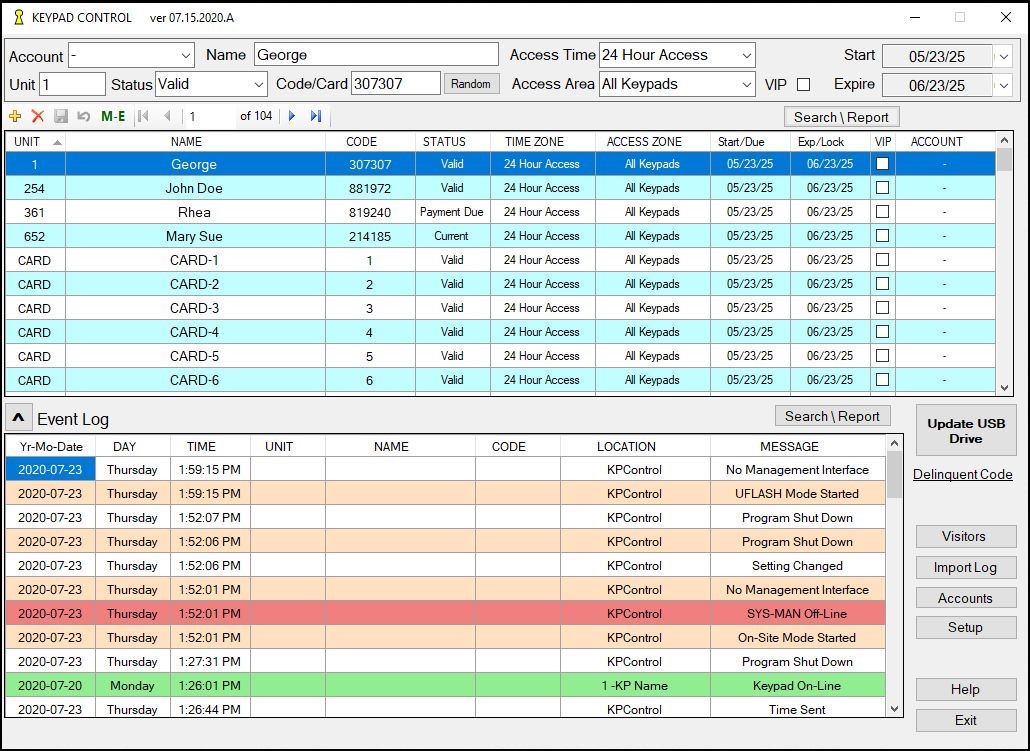
Task: Toggle VIP checkbox in George's row
Action: click(882, 164)
